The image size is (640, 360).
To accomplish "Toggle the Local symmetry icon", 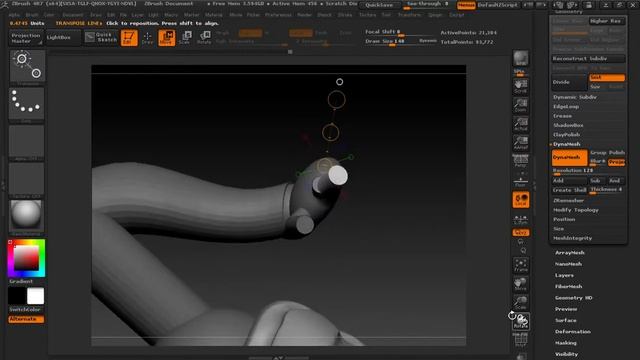I will pyautogui.click(x=520, y=200).
